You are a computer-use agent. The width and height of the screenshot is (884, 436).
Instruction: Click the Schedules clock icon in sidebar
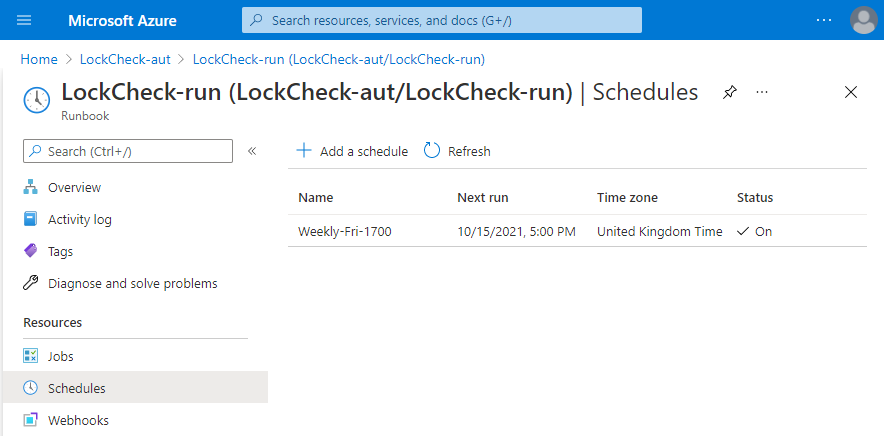30,387
